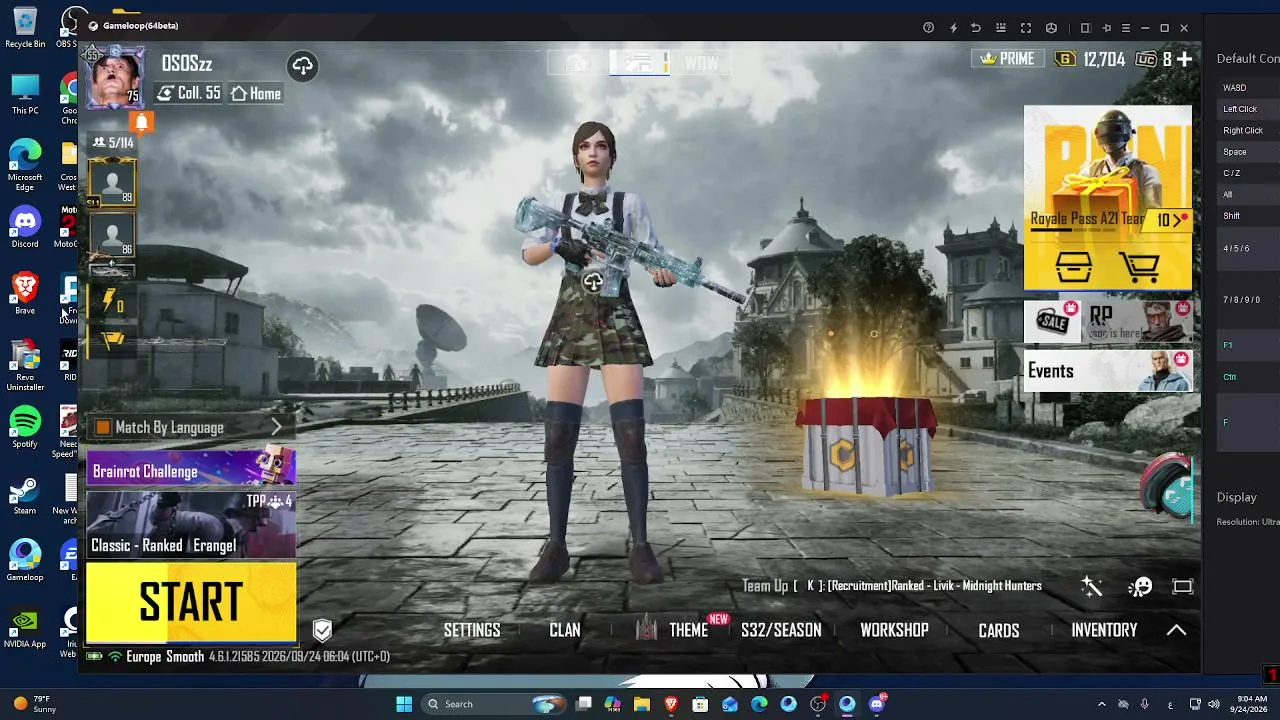Open the Windows Start menu
This screenshot has height=720, width=1280.
click(x=404, y=704)
